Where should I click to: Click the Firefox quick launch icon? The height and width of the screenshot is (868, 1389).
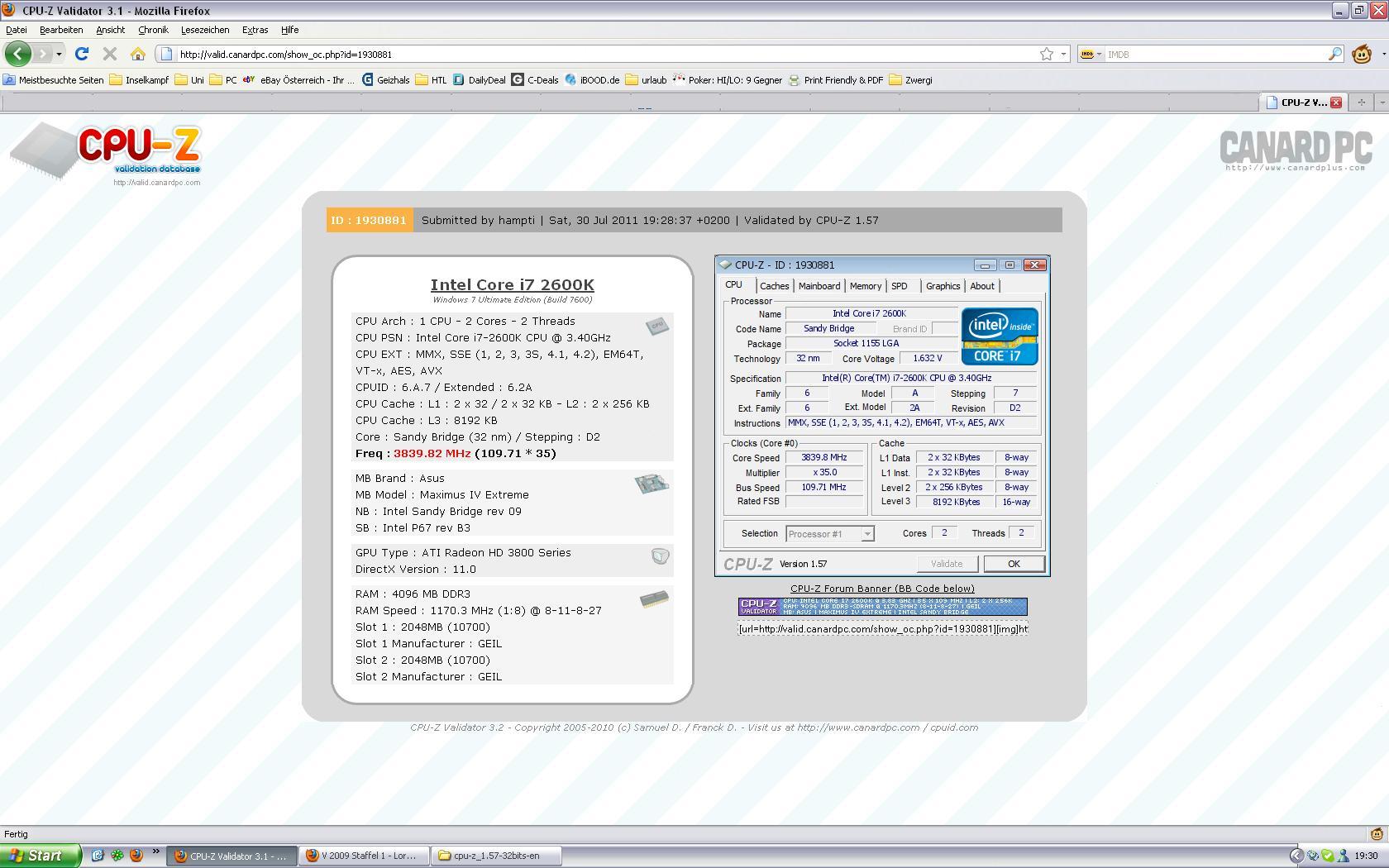coord(136,856)
